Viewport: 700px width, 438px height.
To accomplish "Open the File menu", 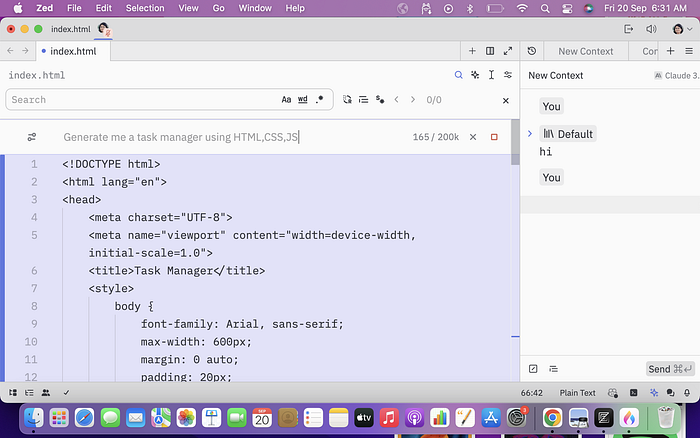I will [x=74, y=8].
